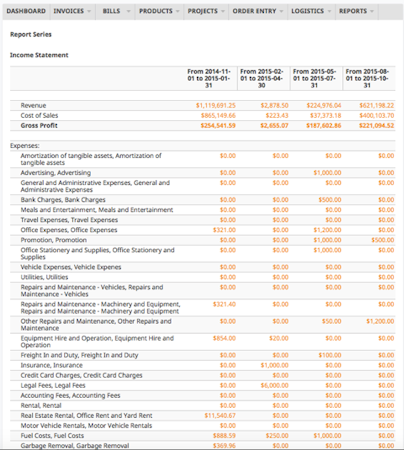Open the $11,540.67 Real Estate Rental amount
The height and width of the screenshot is (450, 404).
tap(220, 416)
